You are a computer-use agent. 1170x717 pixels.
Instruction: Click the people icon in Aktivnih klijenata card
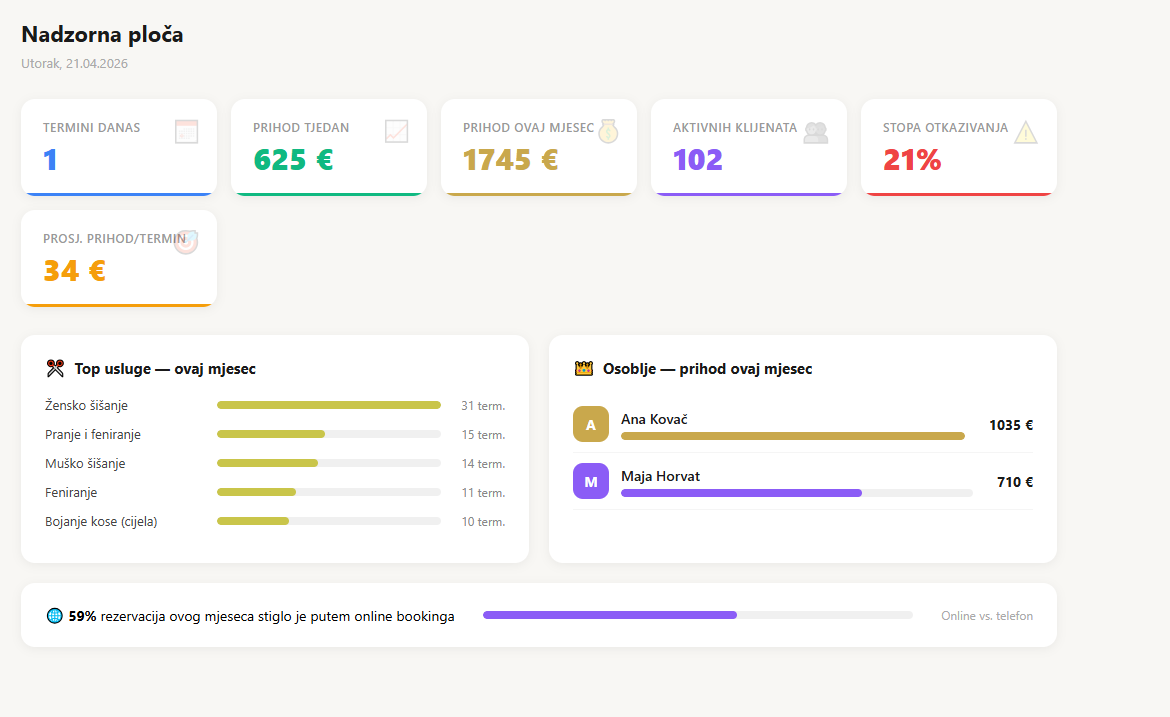point(816,132)
